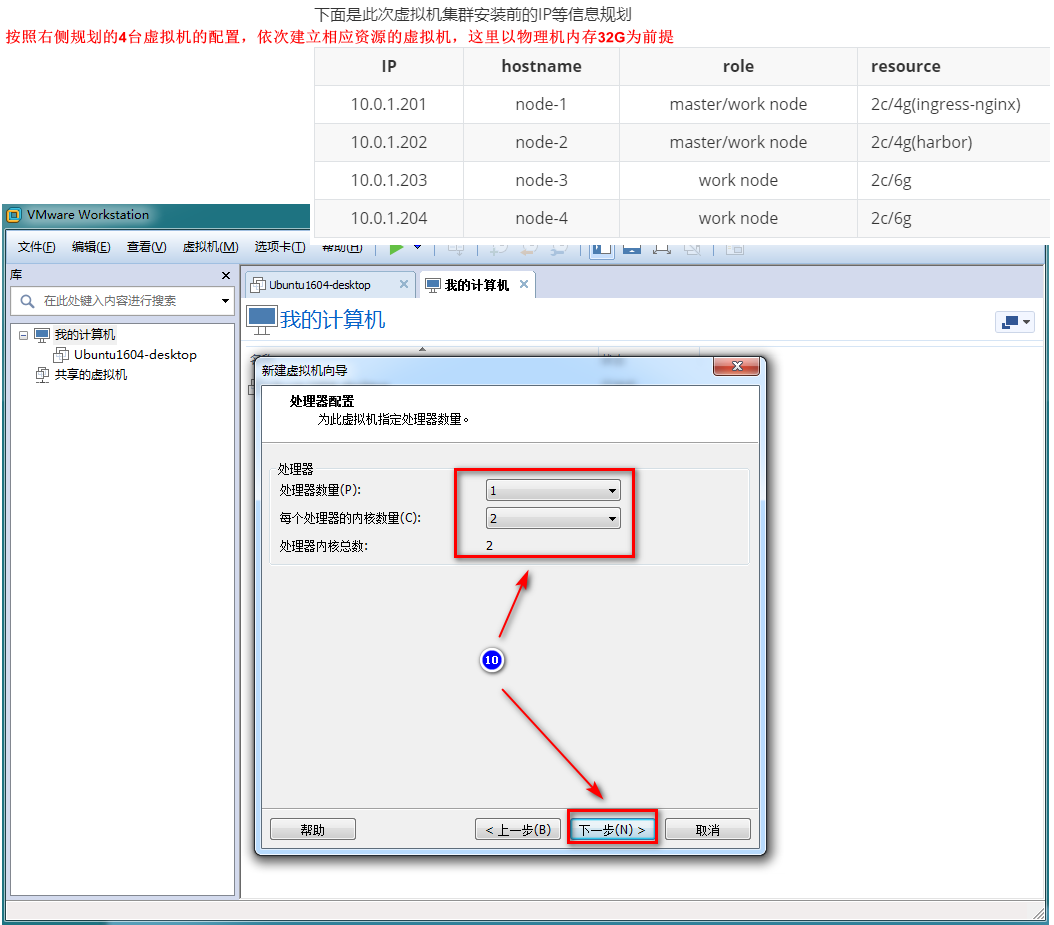This screenshot has height=925, width=1054.
Task: Click the 共享的虚拟机 icon in library
Action: (42, 375)
